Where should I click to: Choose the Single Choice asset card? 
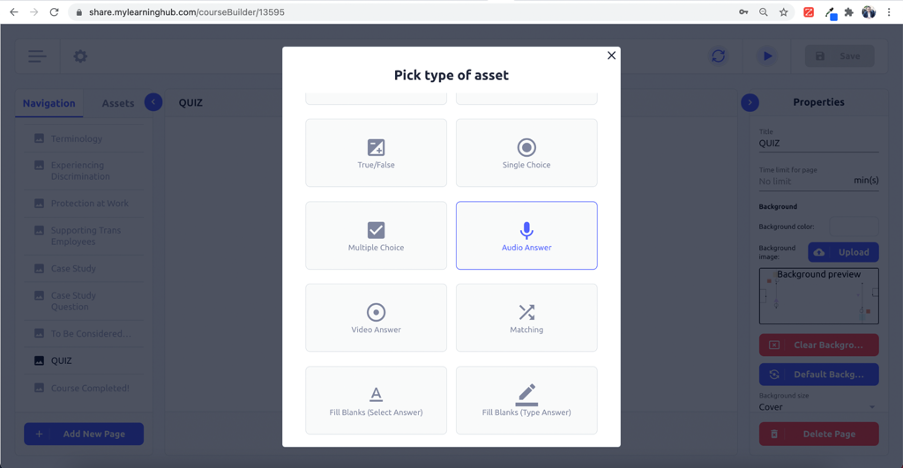526,153
